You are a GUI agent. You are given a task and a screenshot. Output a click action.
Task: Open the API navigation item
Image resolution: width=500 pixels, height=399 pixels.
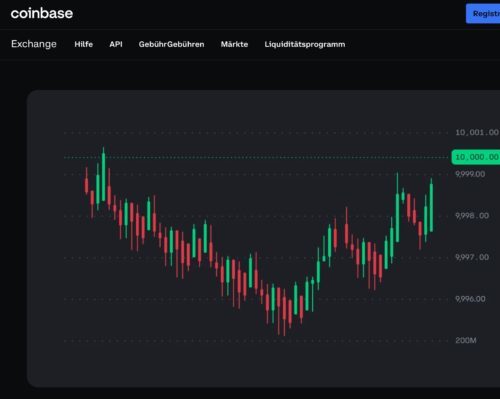(x=116, y=44)
